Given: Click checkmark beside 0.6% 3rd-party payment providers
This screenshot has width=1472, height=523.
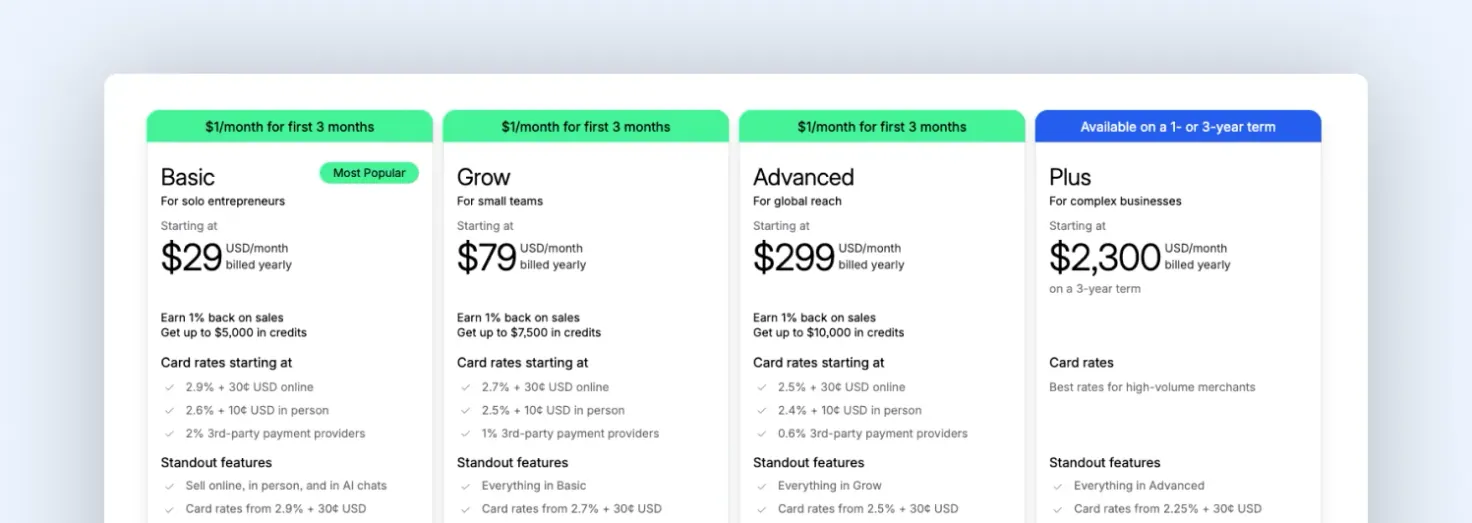Looking at the screenshot, I should [761, 433].
